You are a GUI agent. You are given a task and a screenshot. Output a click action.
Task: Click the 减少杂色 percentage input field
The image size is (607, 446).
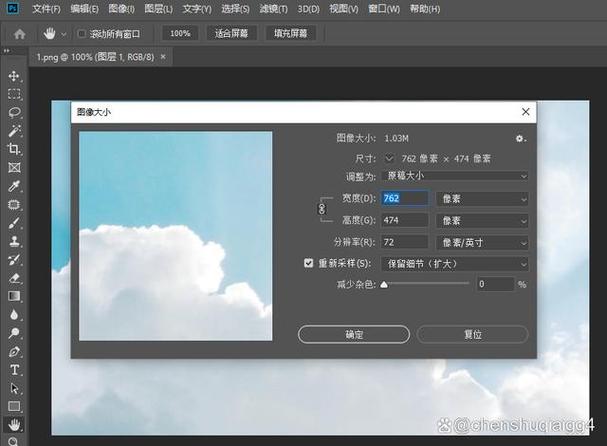click(496, 284)
